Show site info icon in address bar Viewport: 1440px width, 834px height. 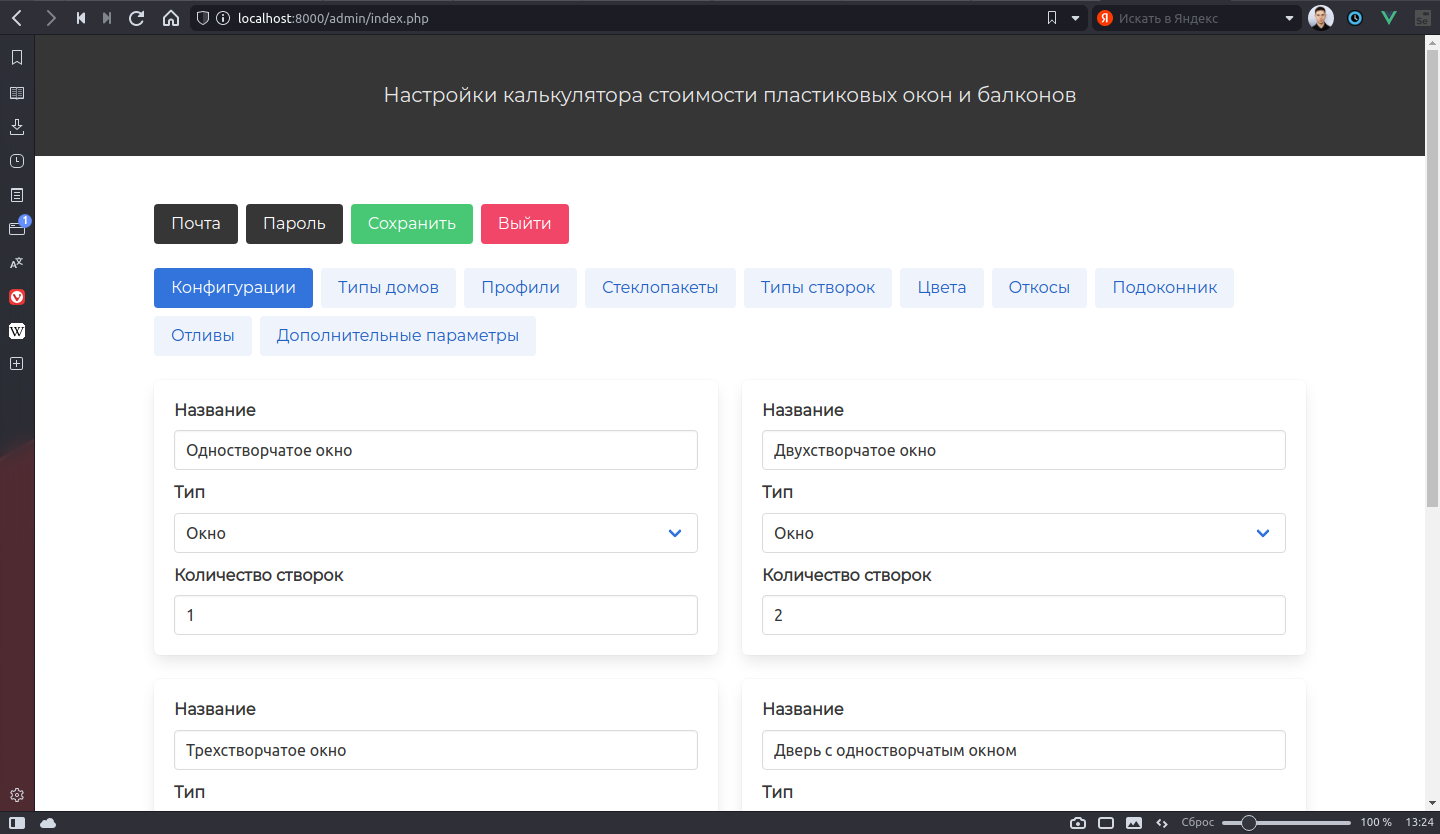(222, 18)
